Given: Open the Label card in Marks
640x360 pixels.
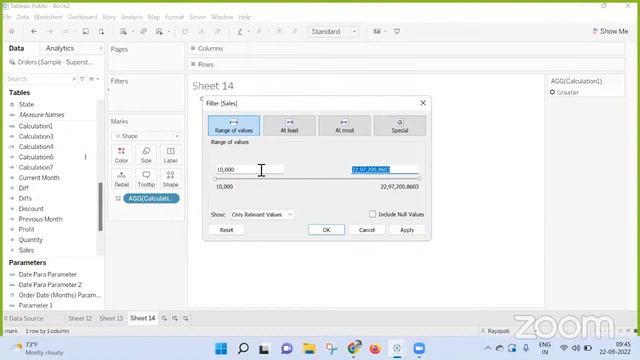Looking at the screenshot, I should pos(171,155).
